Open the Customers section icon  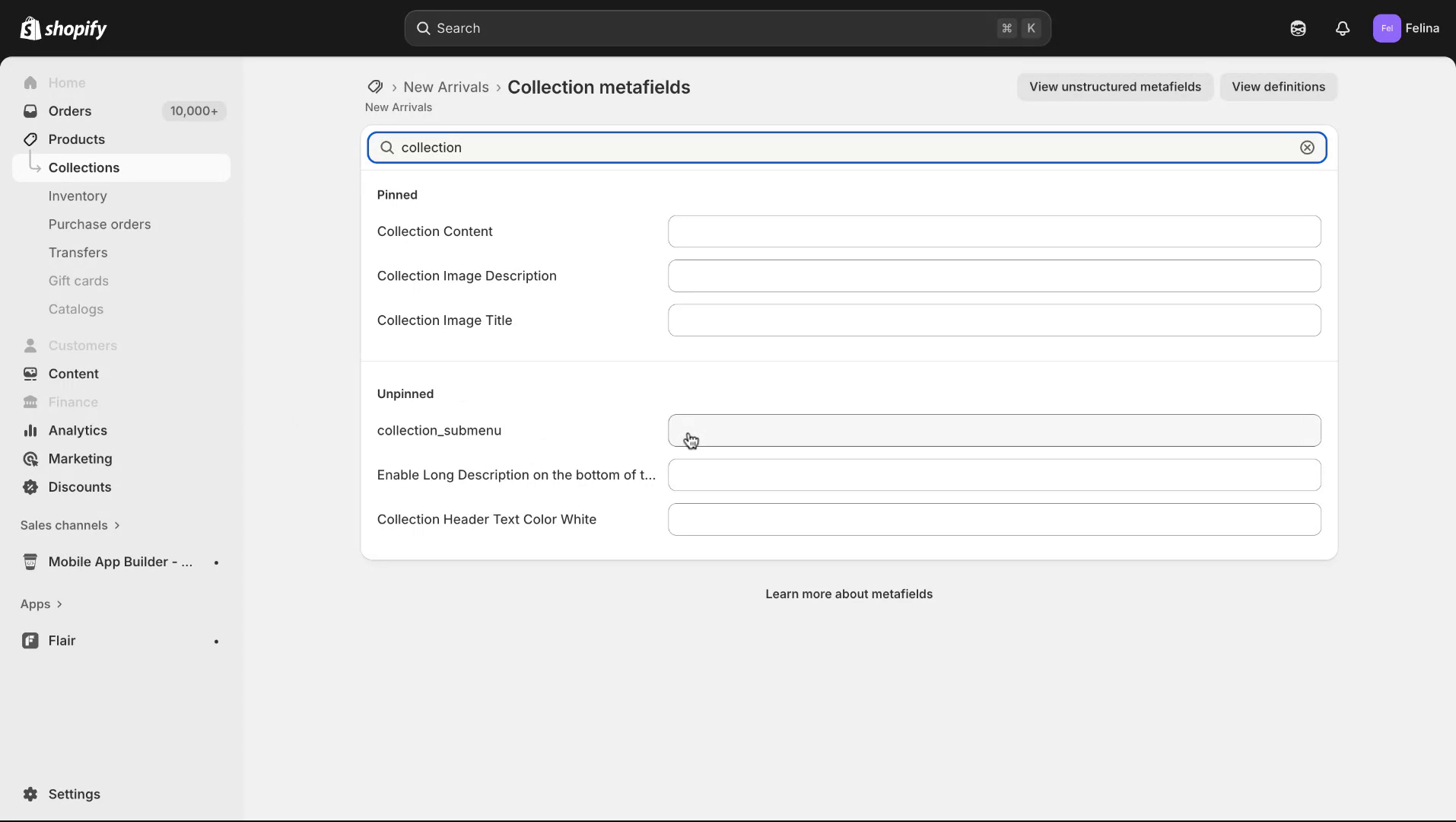pos(30,345)
